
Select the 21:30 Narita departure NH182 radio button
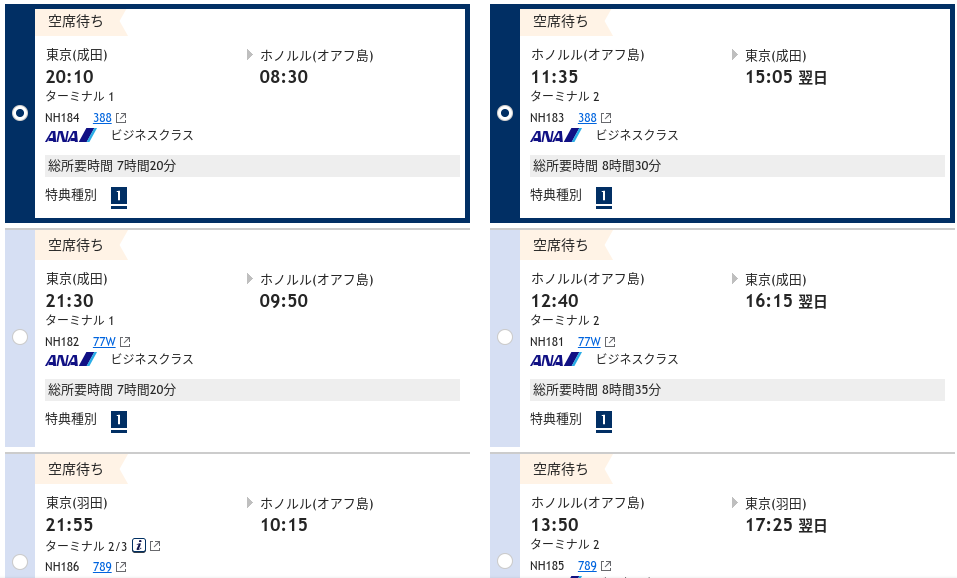(x=20, y=337)
